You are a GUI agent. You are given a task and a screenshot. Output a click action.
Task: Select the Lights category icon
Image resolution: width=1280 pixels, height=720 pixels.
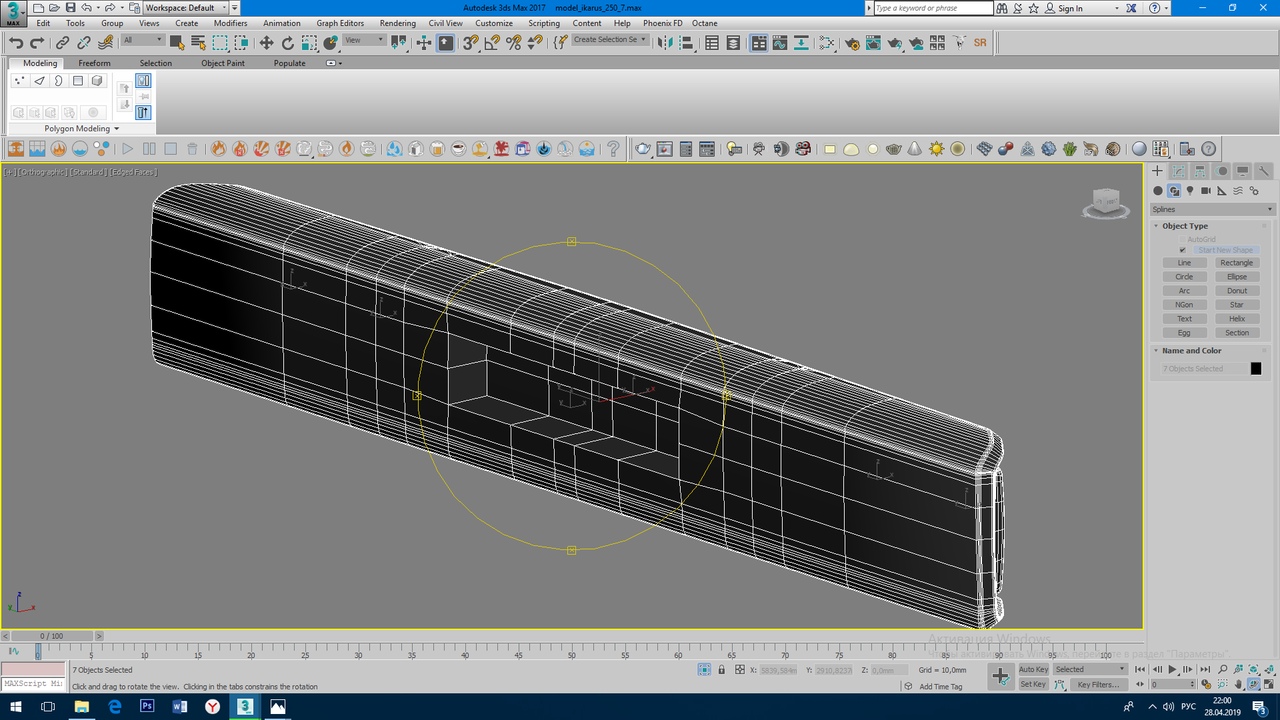point(1190,191)
